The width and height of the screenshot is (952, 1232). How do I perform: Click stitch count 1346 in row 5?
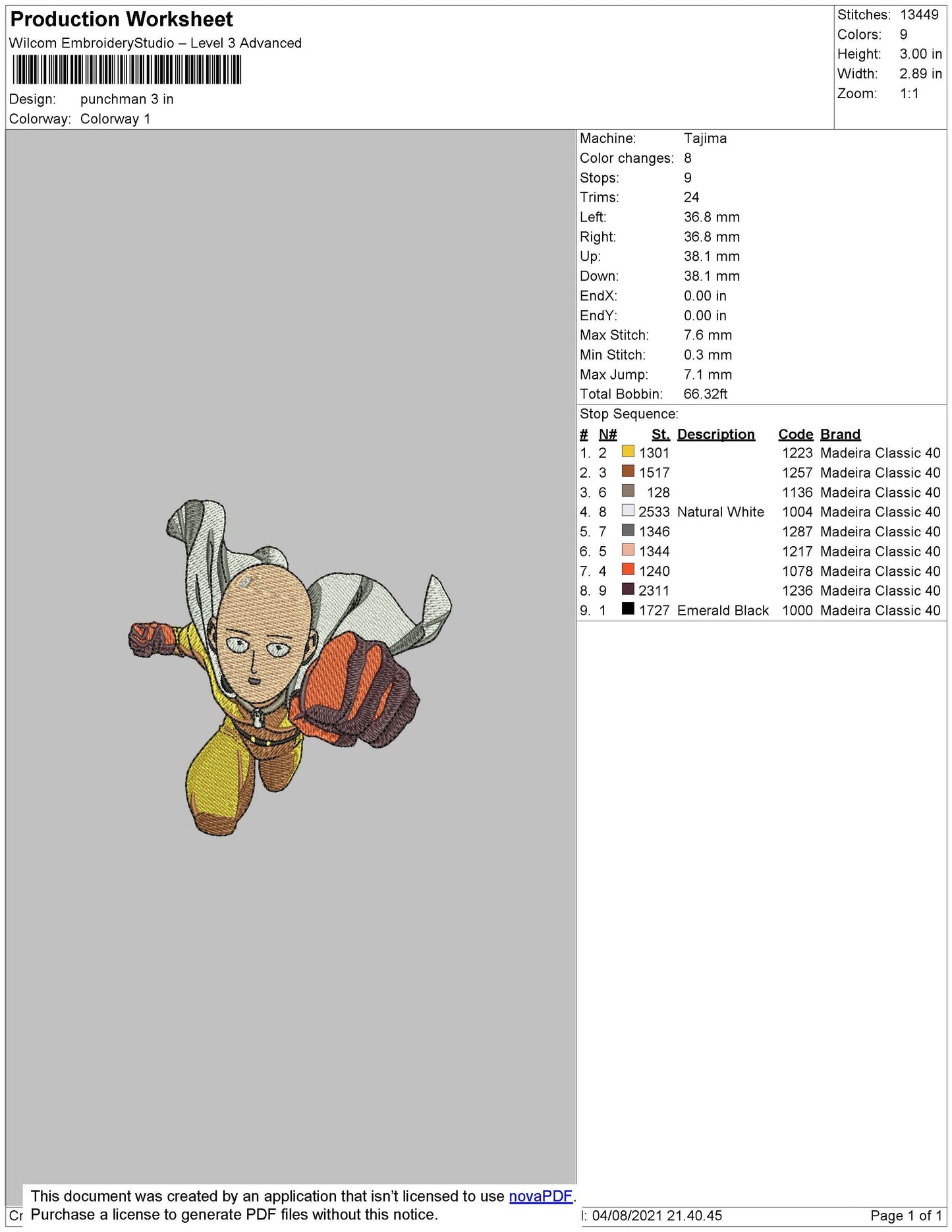(654, 532)
